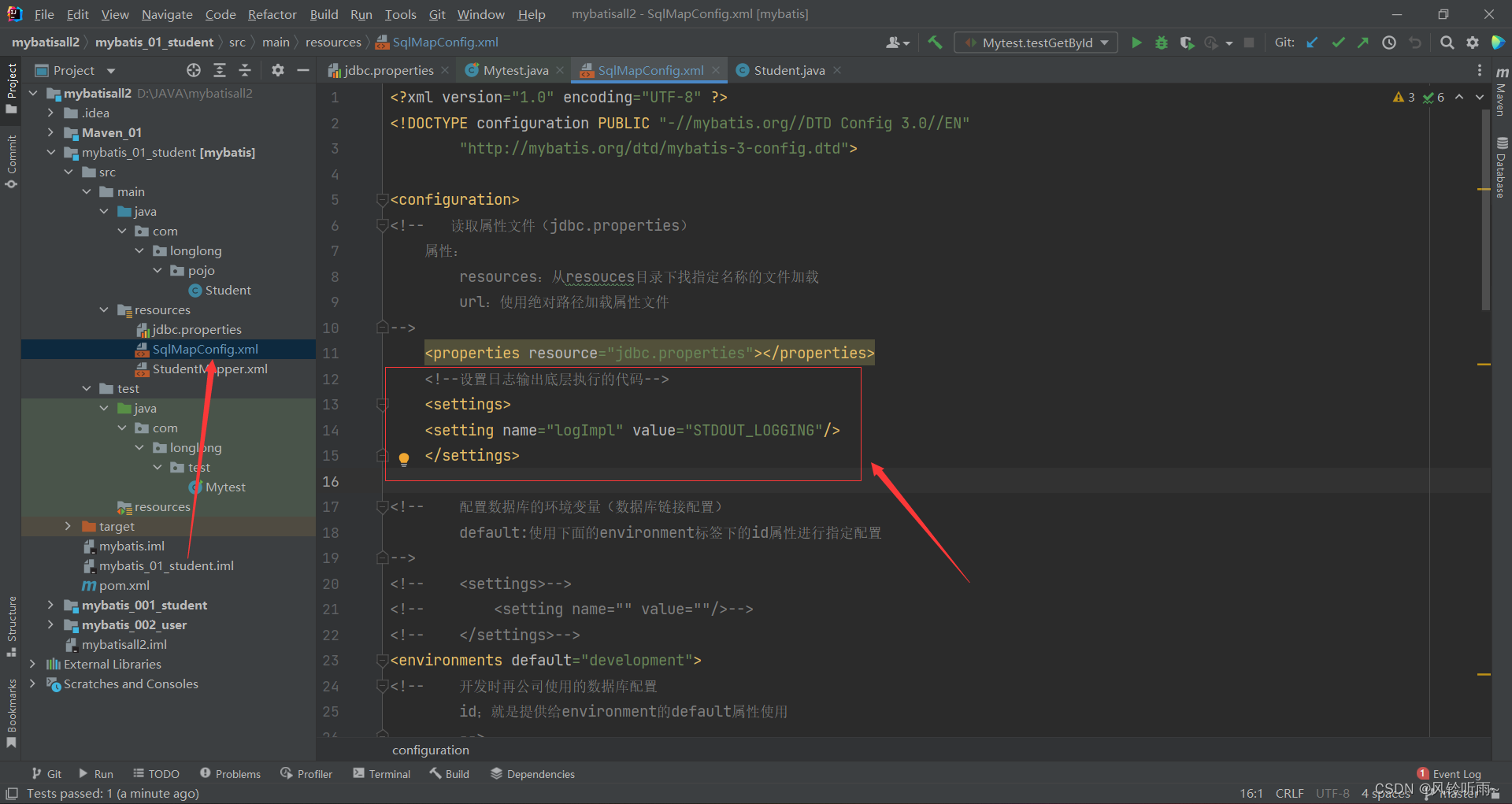Open the Terminal tool window
This screenshot has height=804, width=1512.
[x=382, y=774]
